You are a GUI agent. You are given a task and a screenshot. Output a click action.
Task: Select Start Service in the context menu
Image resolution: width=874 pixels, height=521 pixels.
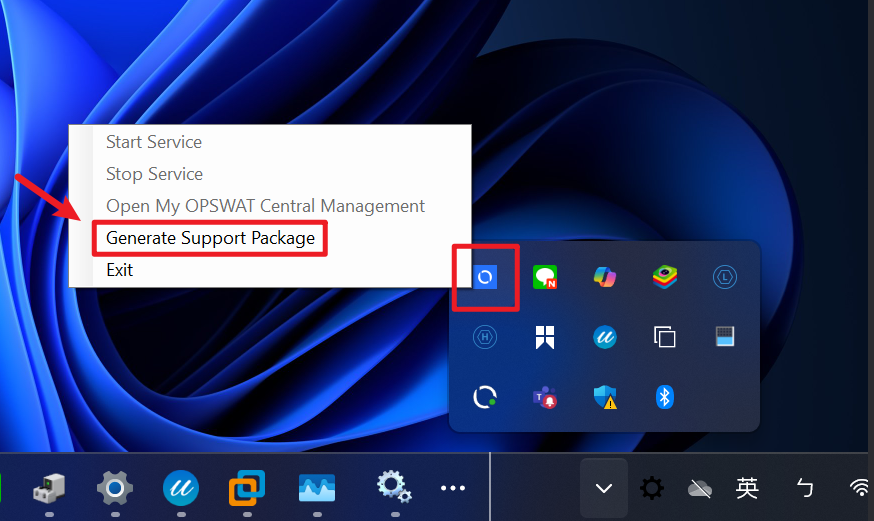(154, 142)
